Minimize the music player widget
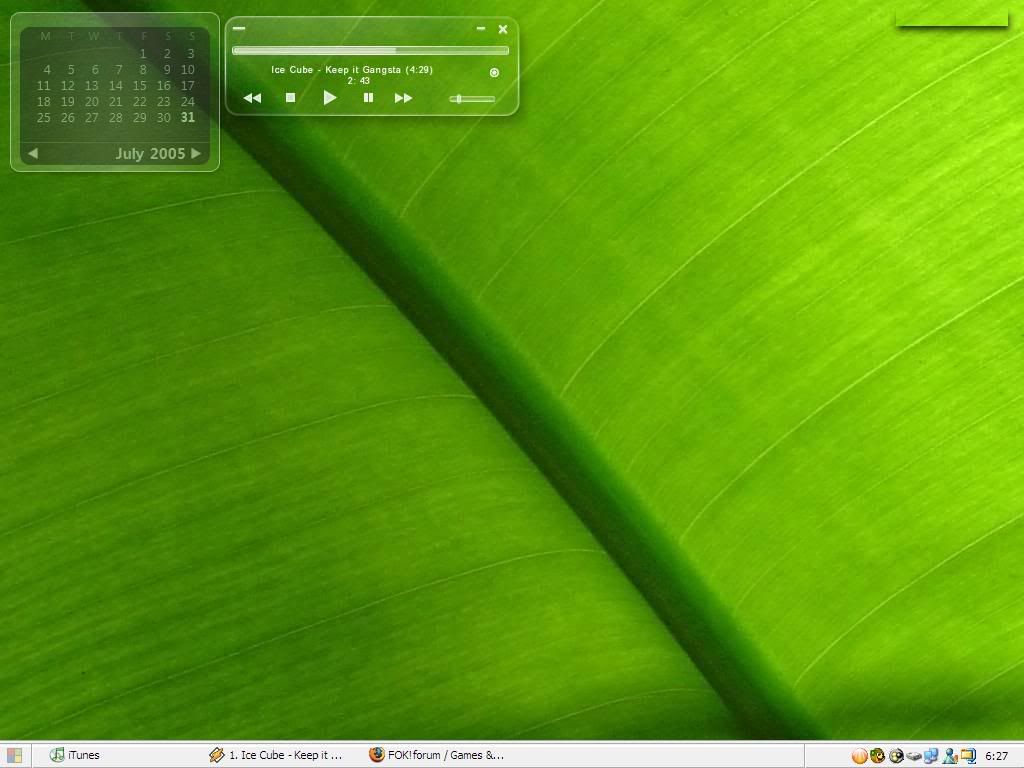Image resolution: width=1024 pixels, height=768 pixels. 481,29
